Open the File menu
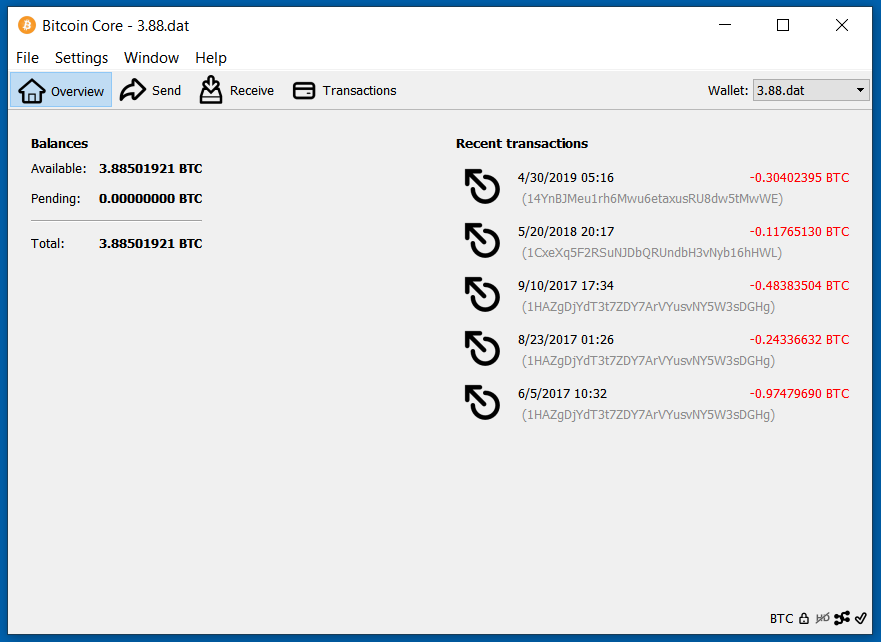The image size is (881, 642). click(x=27, y=58)
